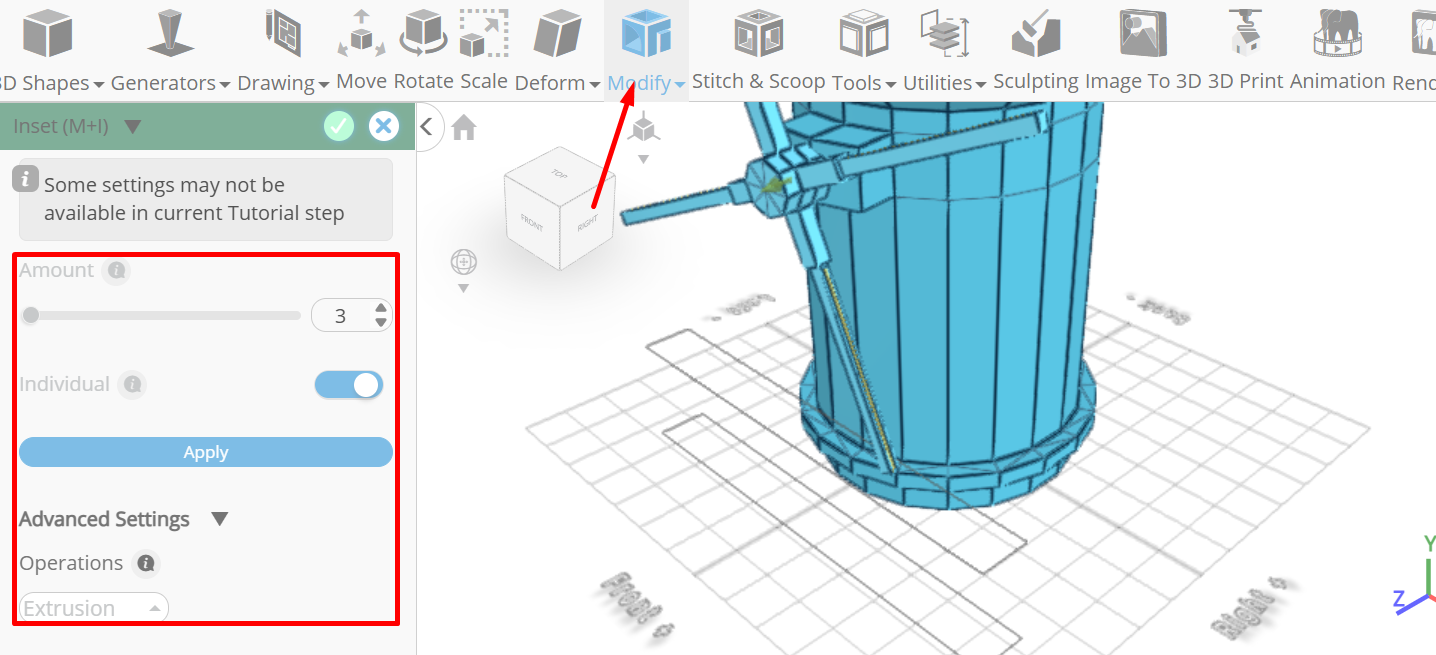Image resolution: width=1436 pixels, height=655 pixels.
Task: Click the 'Operations' label text
Action: (x=71, y=564)
